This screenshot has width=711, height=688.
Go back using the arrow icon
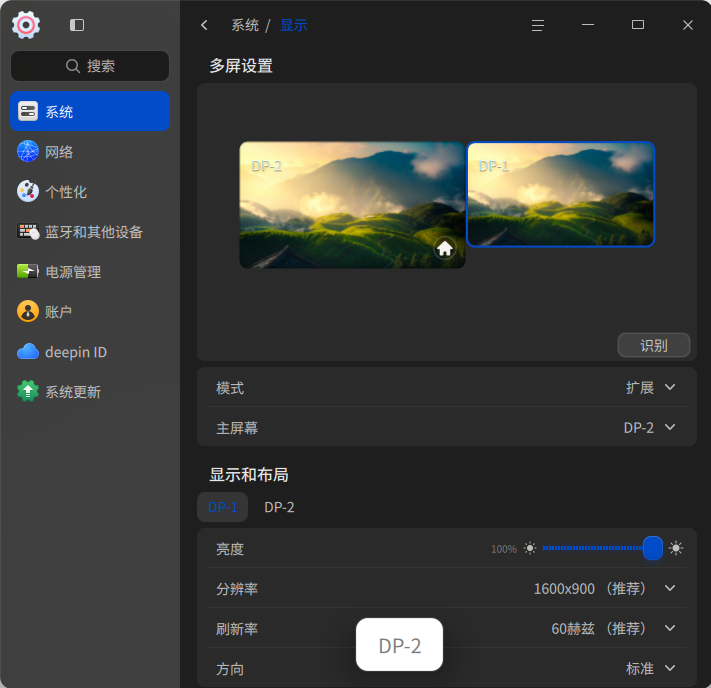[204, 25]
